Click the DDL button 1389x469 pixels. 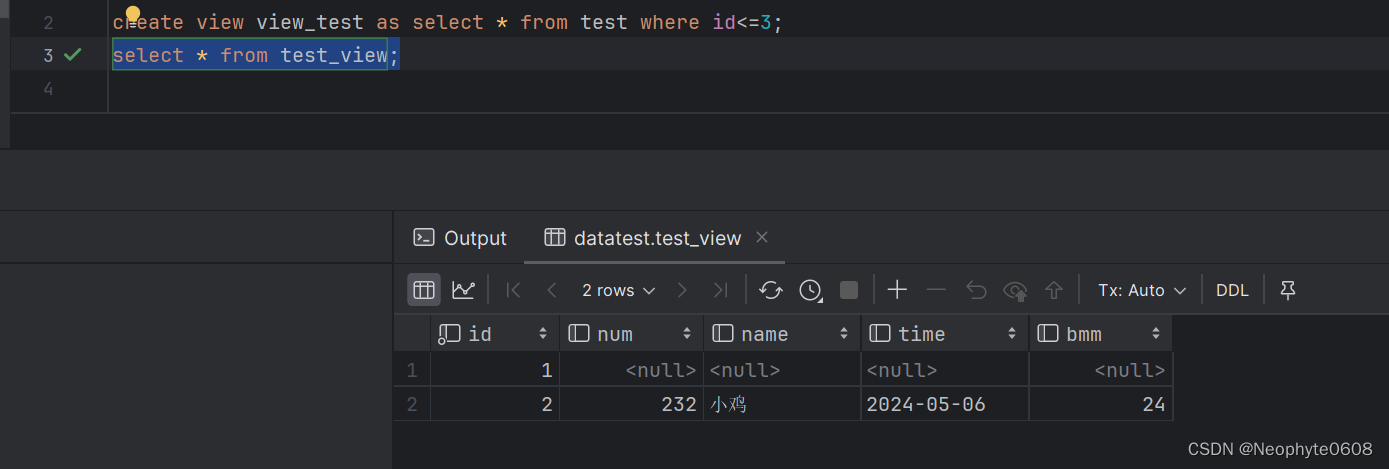1232,290
